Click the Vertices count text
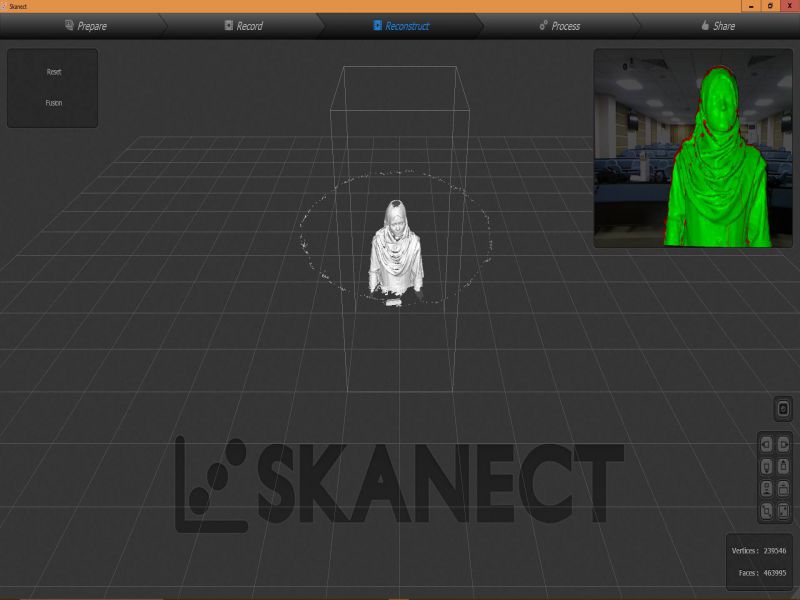The image size is (800, 600). coord(759,551)
